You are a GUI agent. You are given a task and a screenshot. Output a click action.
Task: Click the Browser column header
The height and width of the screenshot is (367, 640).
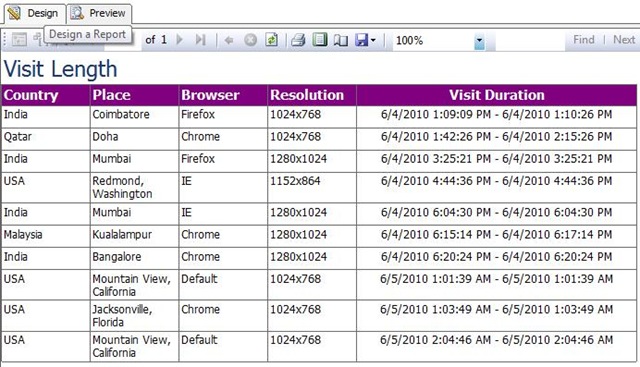223,95
